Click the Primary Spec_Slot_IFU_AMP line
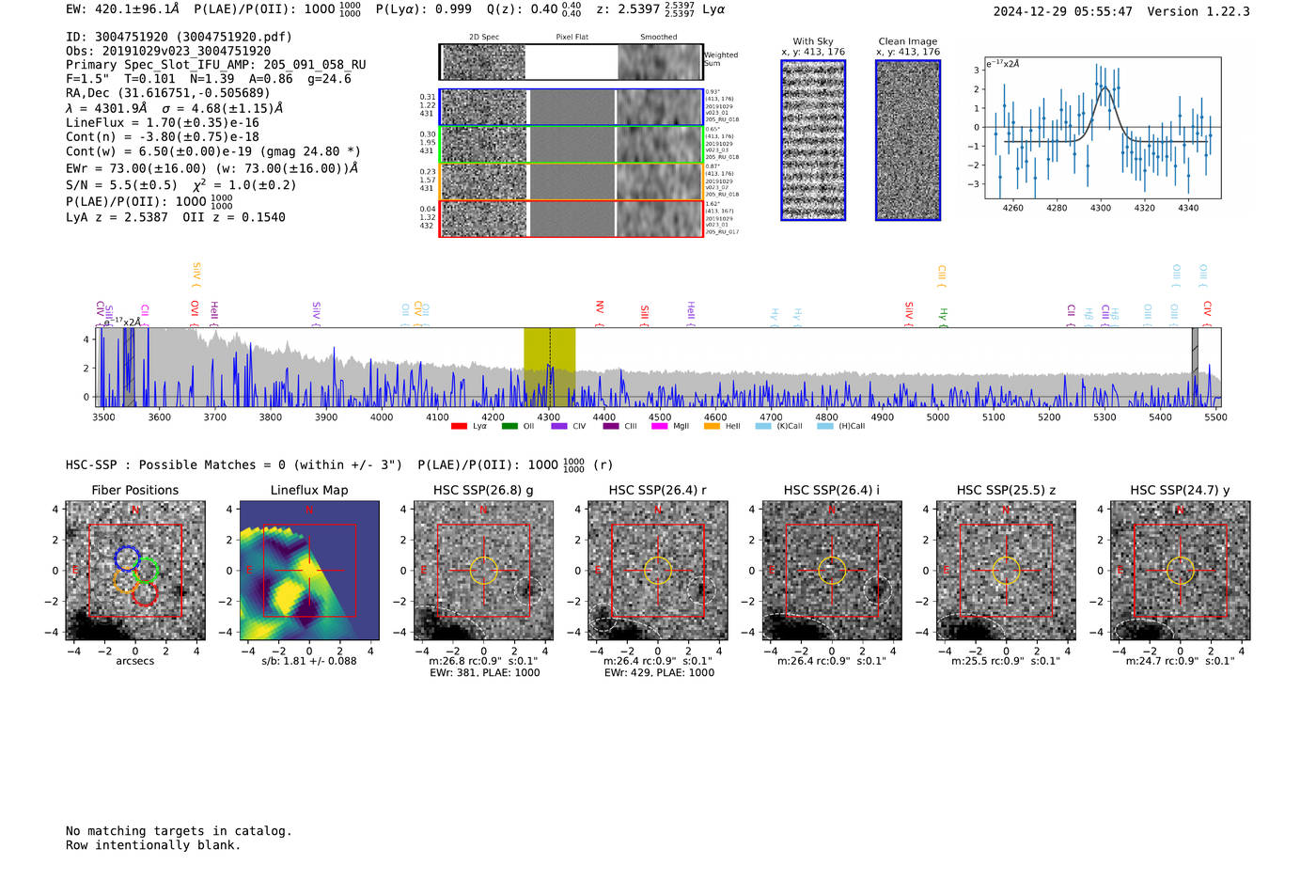Image resolution: width=1316 pixels, height=896 pixels. (216, 65)
